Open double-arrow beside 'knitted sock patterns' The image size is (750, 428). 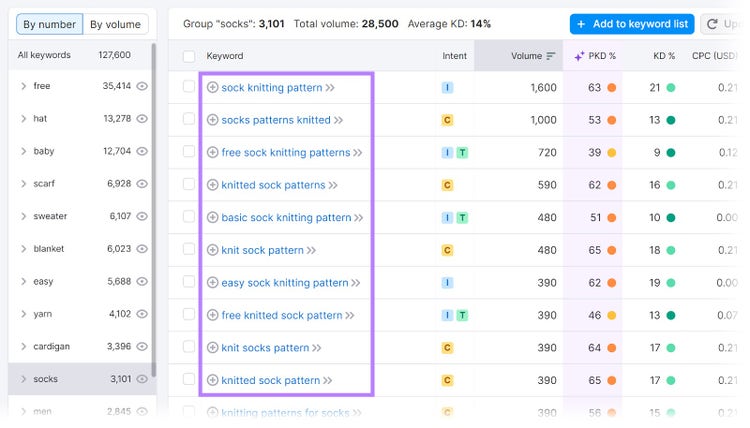[333, 186]
